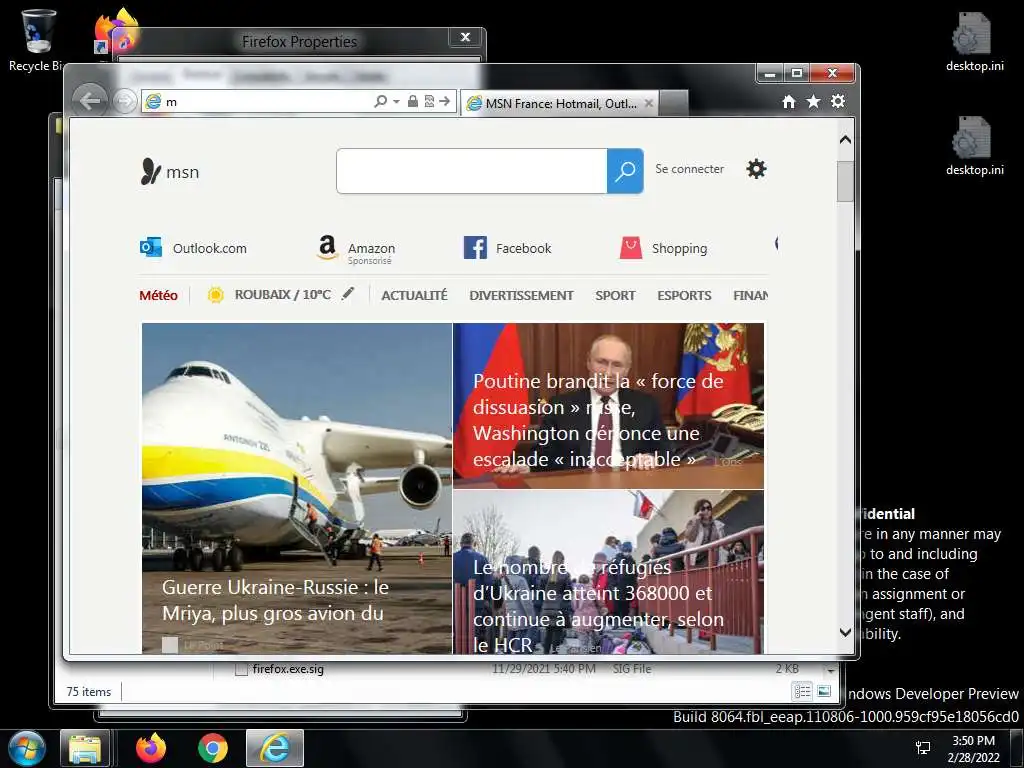Viewport: 1024px width, 768px height.
Task: Select the upper desktop.ini file icon
Action: pyautogui.click(x=974, y=41)
